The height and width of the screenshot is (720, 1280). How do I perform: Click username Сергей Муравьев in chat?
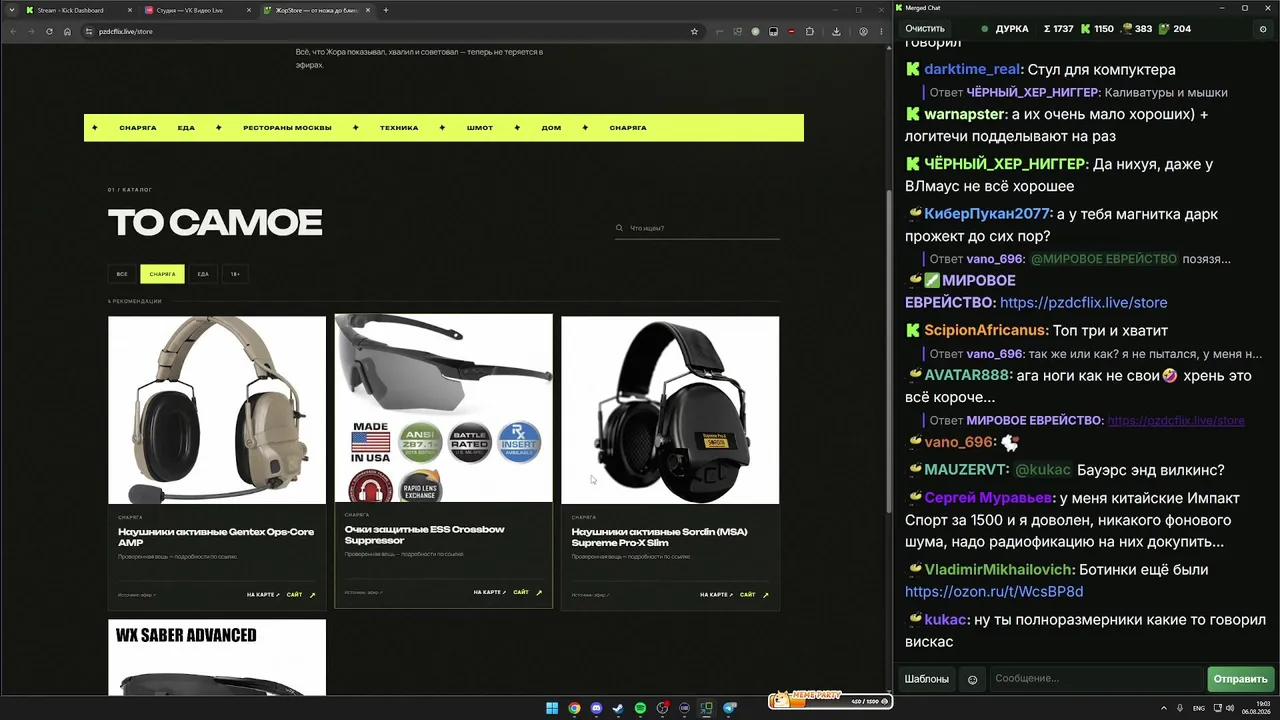(988, 498)
